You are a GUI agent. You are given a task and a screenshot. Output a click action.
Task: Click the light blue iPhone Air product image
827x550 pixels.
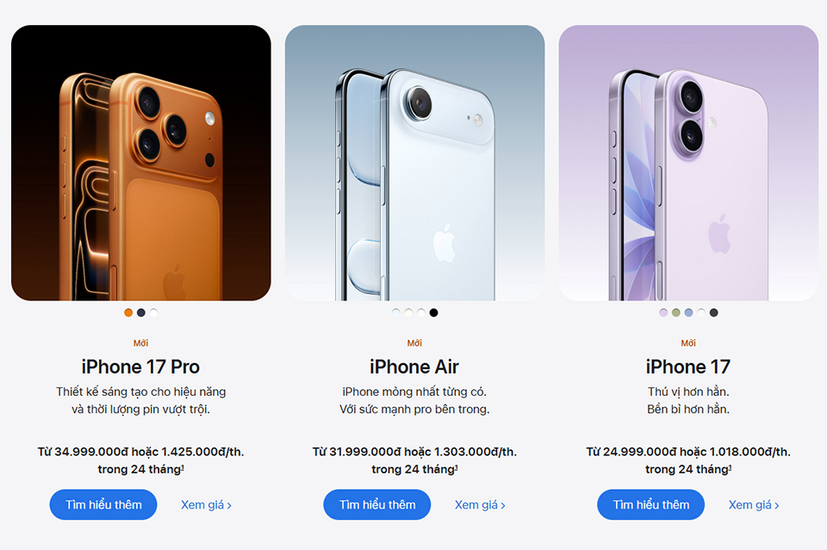coord(415,163)
